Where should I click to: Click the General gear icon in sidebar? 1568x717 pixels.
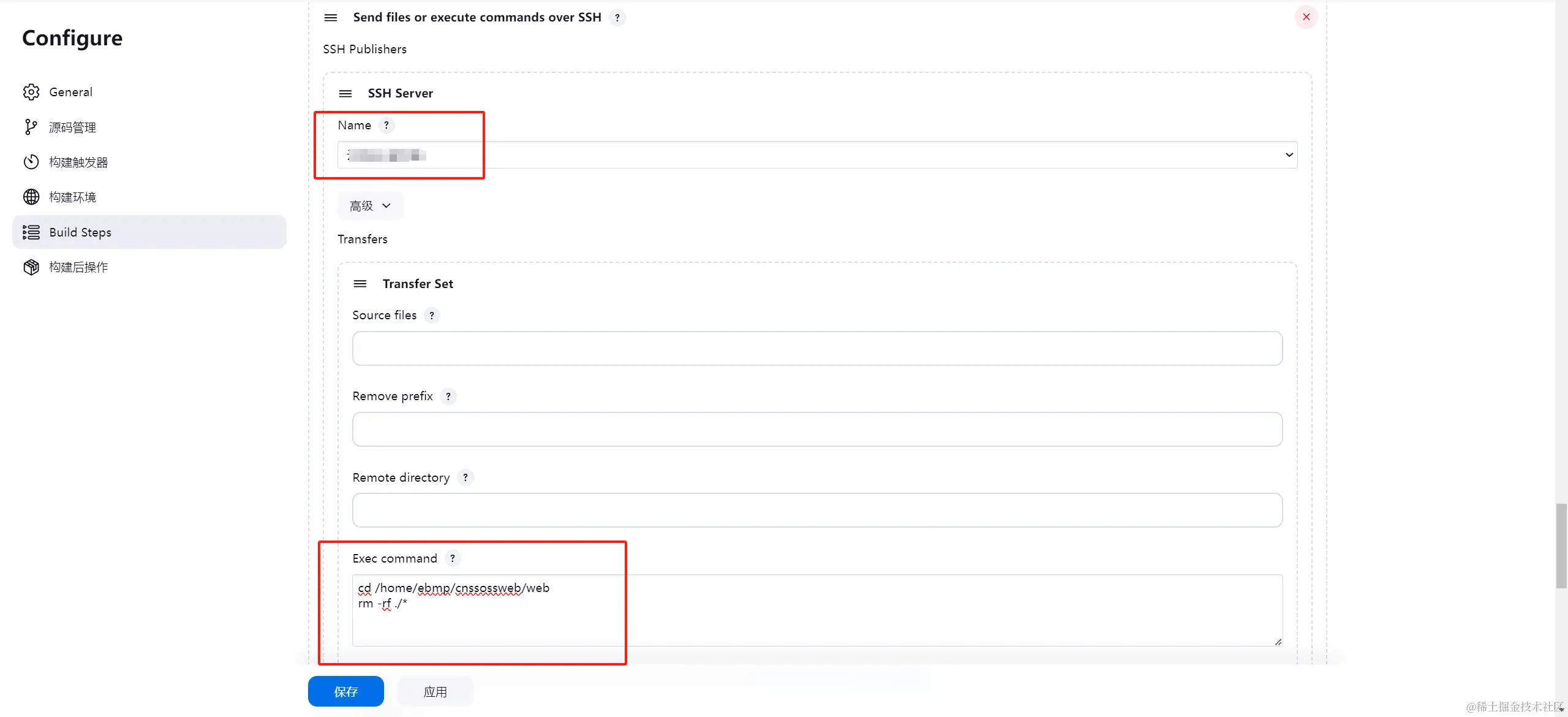[31, 92]
